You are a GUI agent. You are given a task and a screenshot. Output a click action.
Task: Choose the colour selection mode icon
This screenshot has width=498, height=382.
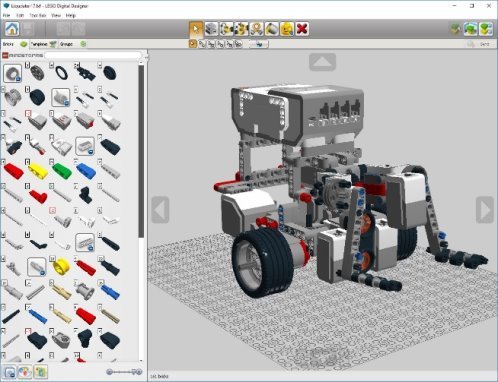tap(220, 44)
